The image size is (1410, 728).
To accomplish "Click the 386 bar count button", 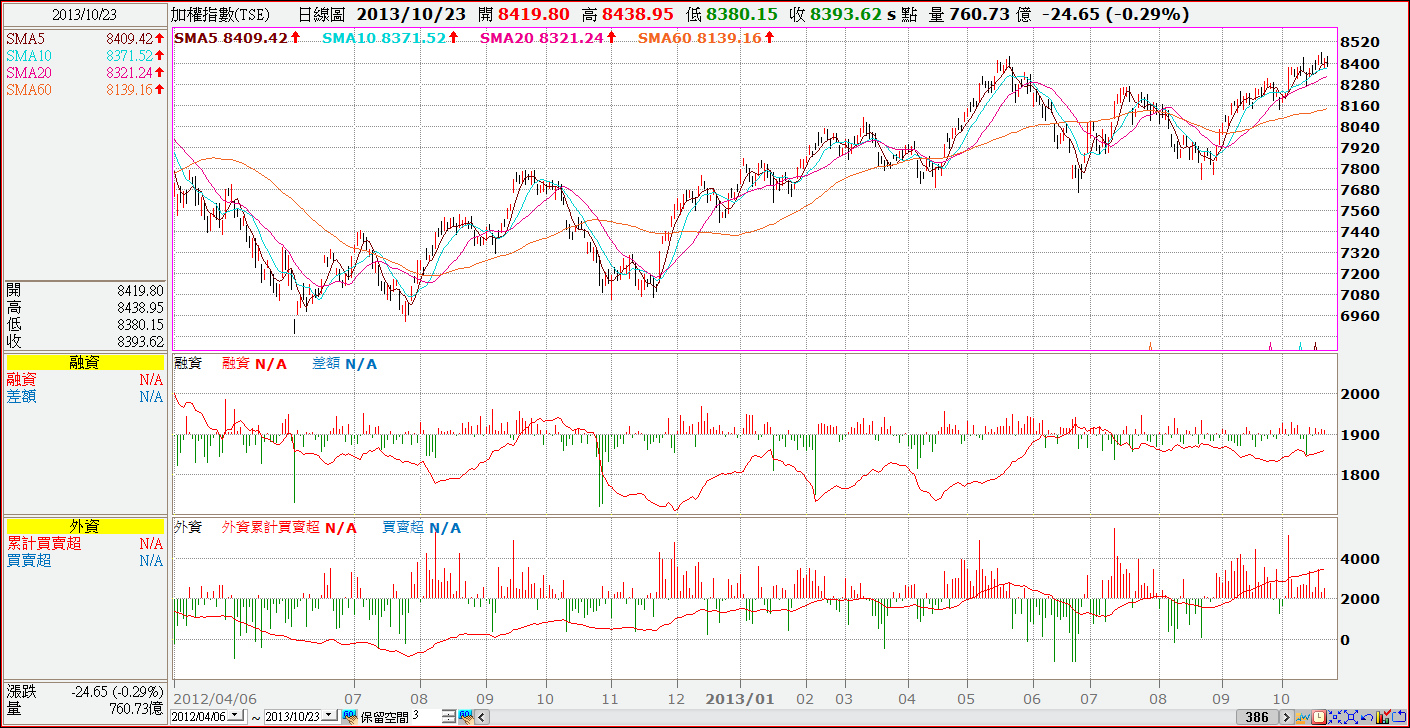I will (1257, 717).
